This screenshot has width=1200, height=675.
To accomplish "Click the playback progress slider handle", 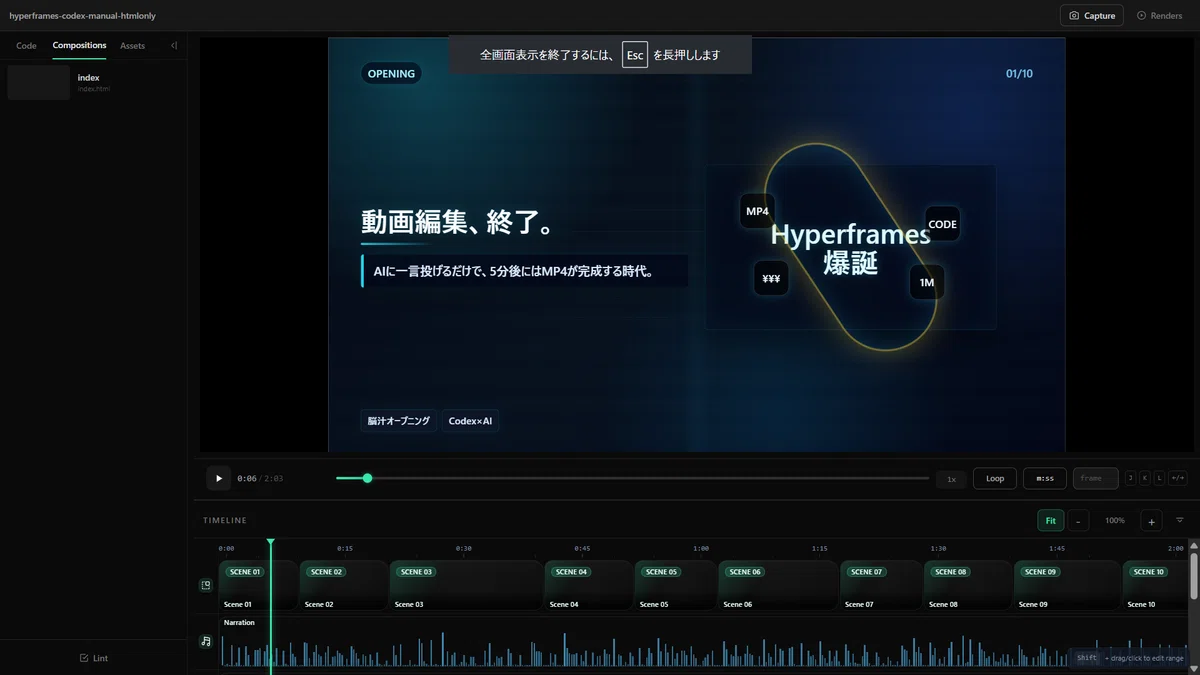I will click(x=367, y=478).
